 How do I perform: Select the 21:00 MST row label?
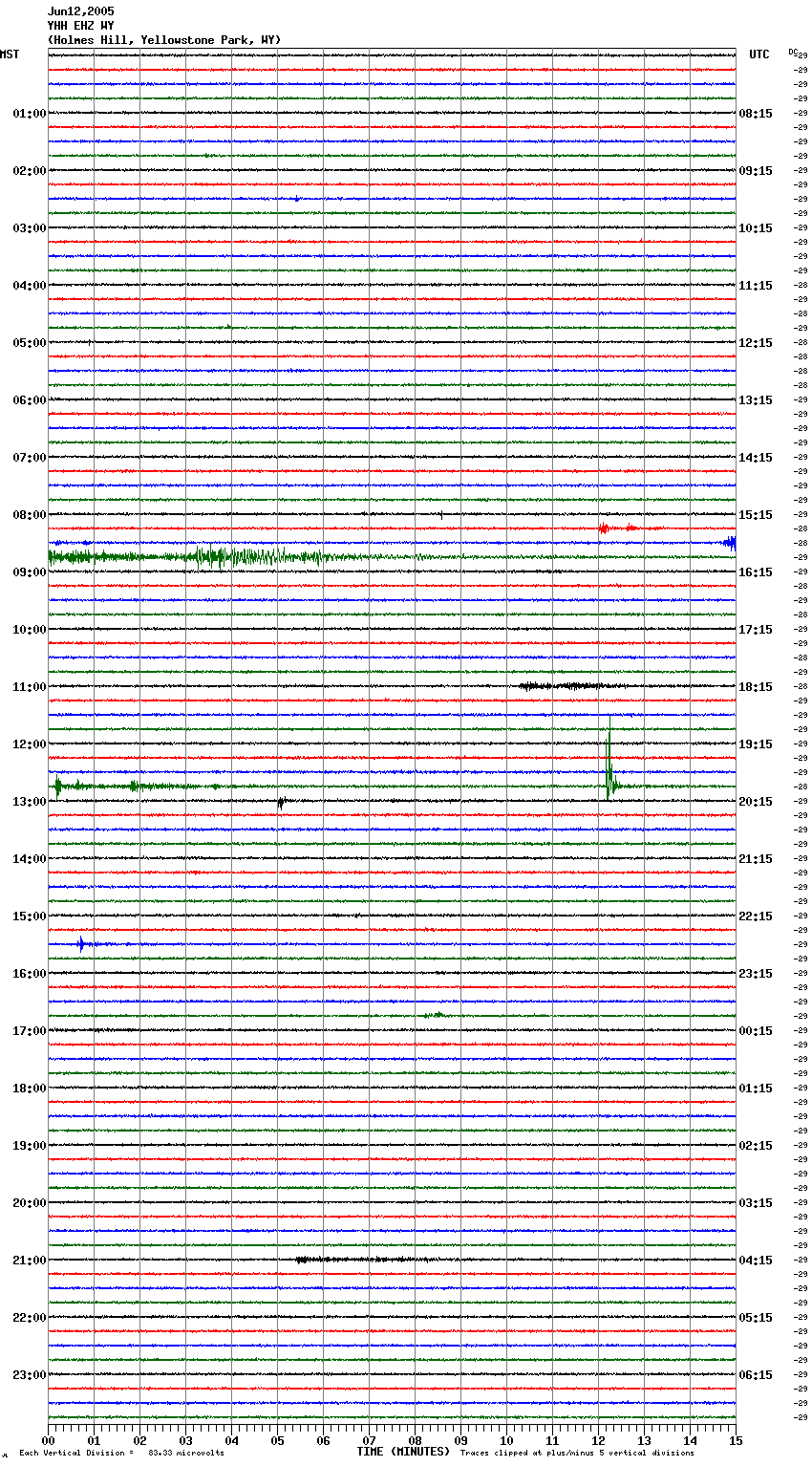coord(30,1261)
